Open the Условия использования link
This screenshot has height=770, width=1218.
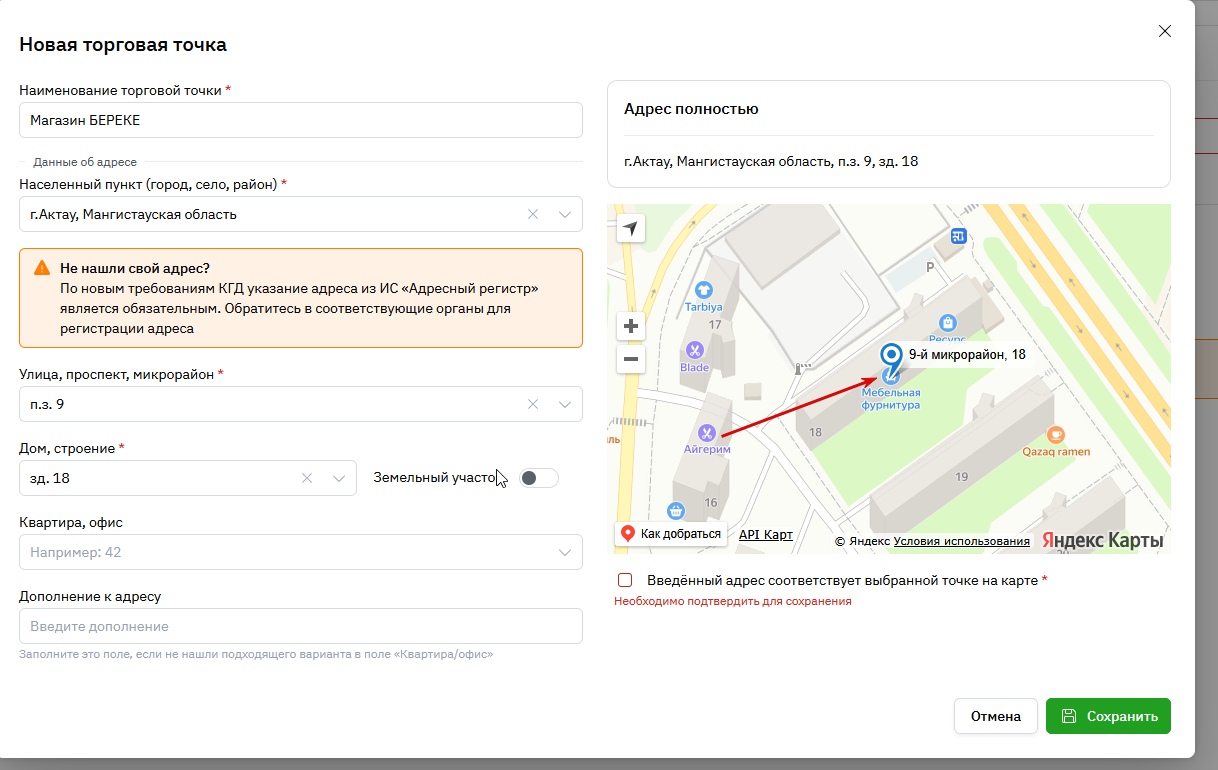pos(962,541)
